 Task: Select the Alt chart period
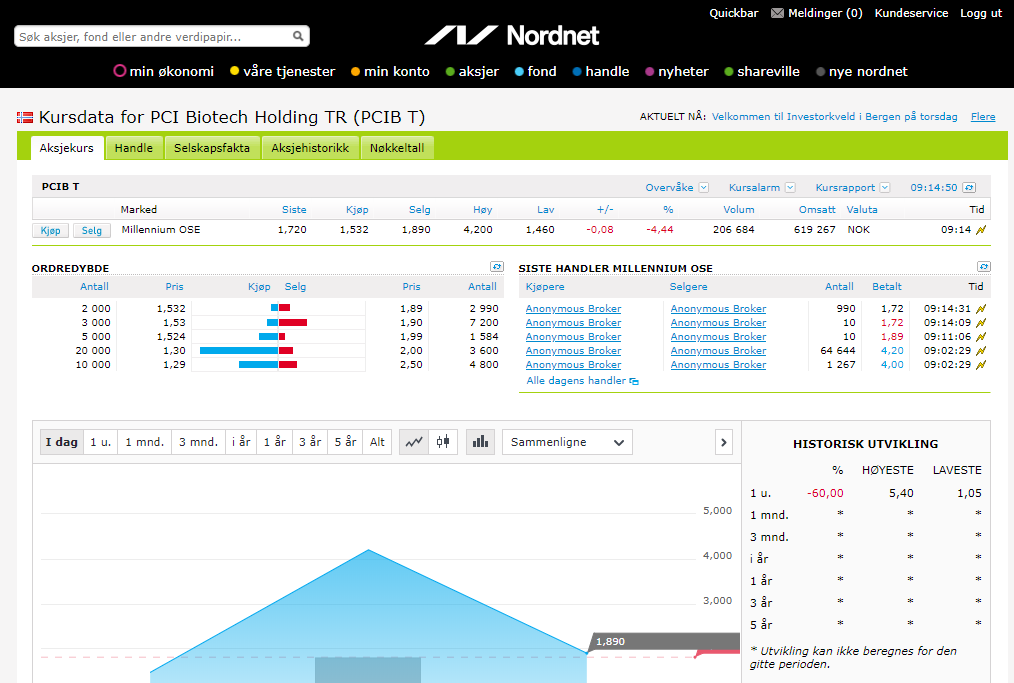click(x=377, y=442)
